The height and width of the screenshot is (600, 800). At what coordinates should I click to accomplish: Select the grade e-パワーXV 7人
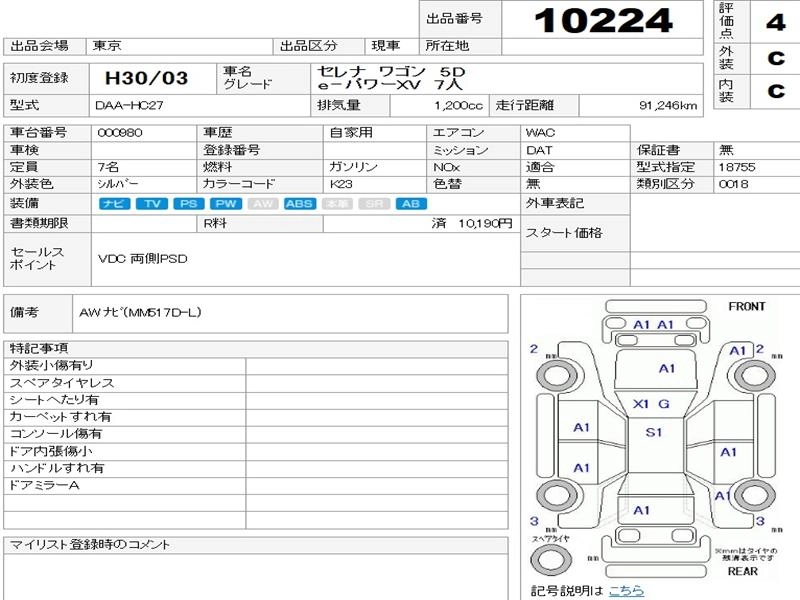pos(390,84)
